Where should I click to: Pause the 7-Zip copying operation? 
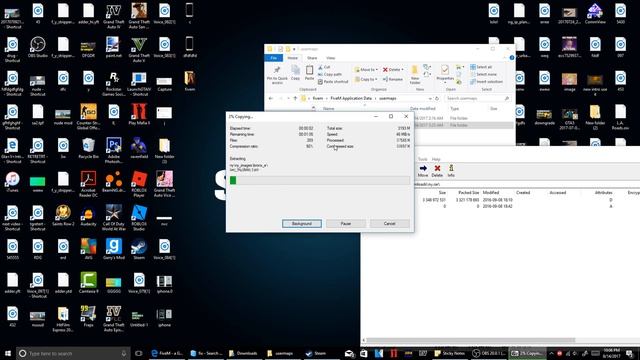(x=346, y=224)
